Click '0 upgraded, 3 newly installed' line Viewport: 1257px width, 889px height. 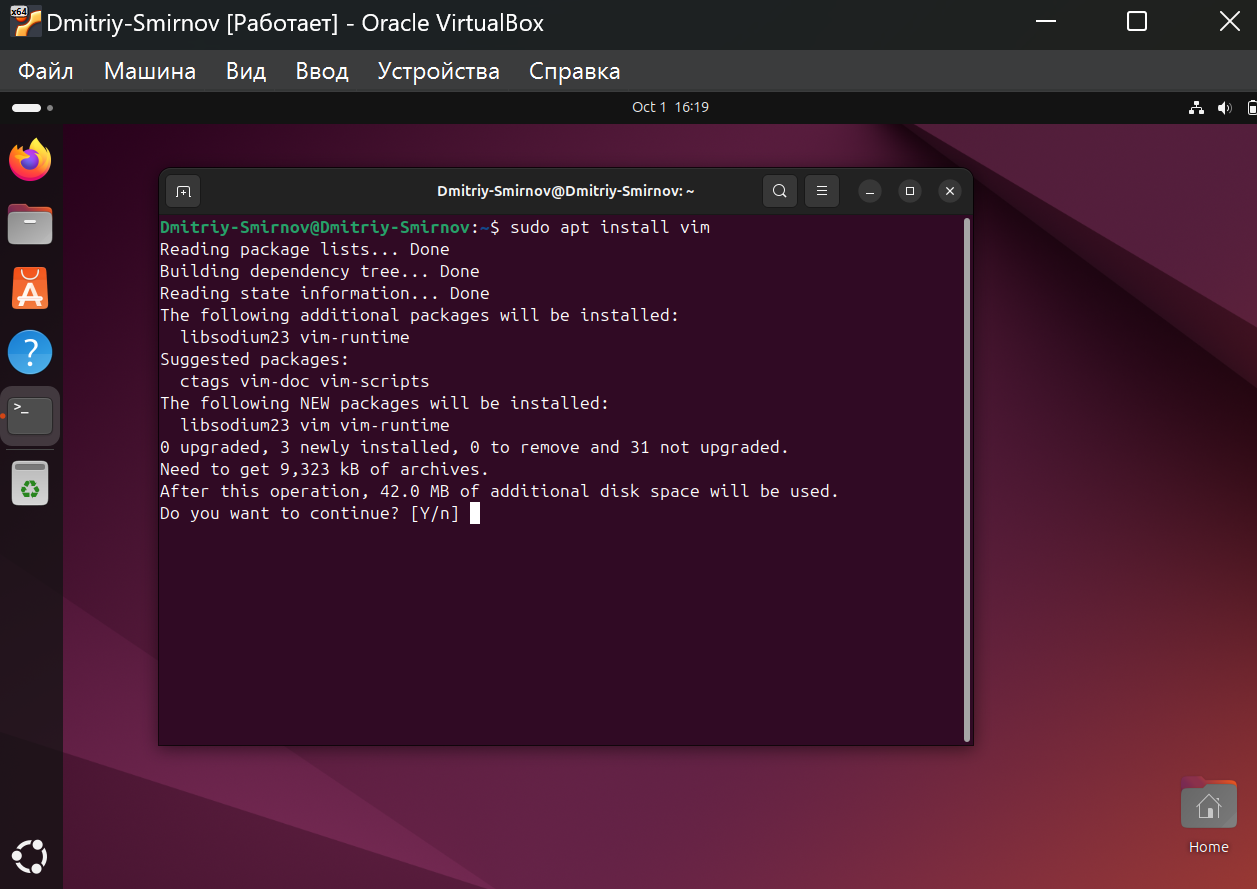pos(475,448)
